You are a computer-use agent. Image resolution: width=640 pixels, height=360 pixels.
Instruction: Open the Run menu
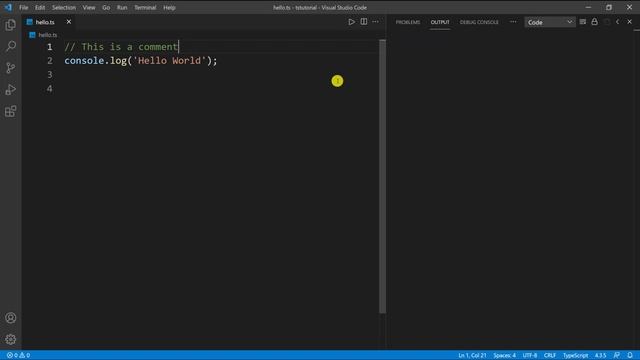point(122,7)
